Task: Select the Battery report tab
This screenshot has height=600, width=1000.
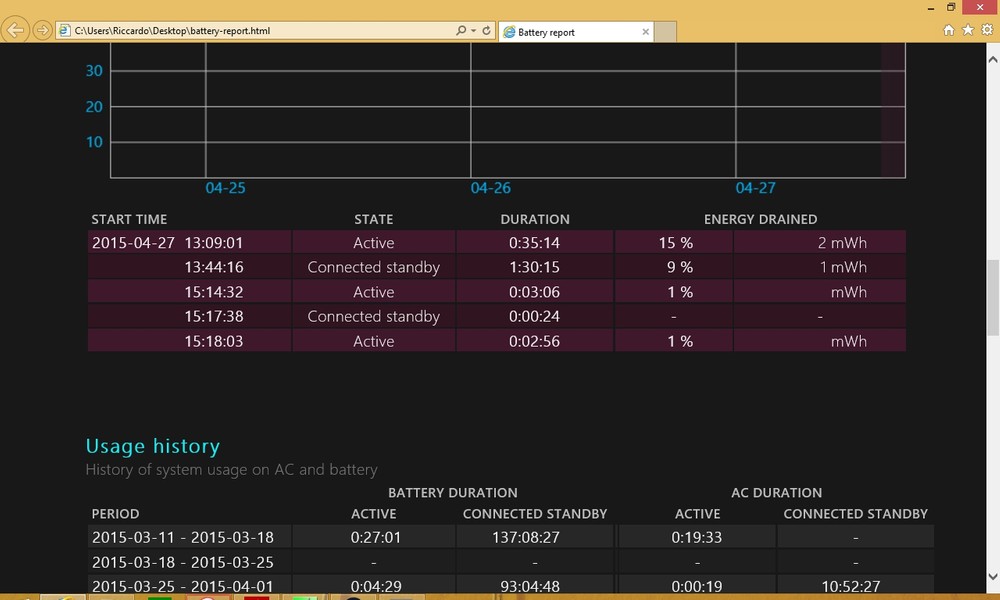Action: click(577, 32)
